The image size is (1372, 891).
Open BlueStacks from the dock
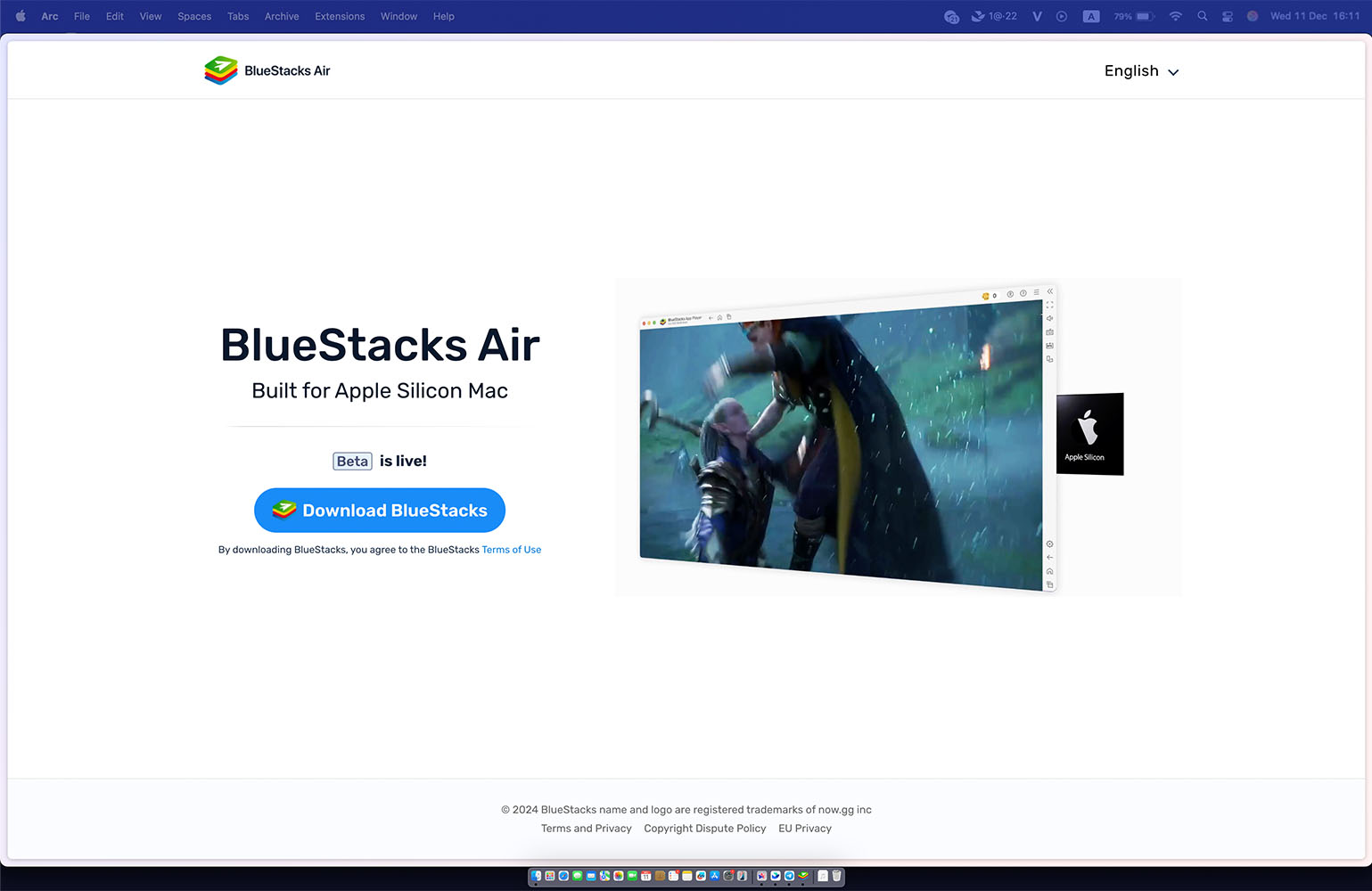[803, 876]
